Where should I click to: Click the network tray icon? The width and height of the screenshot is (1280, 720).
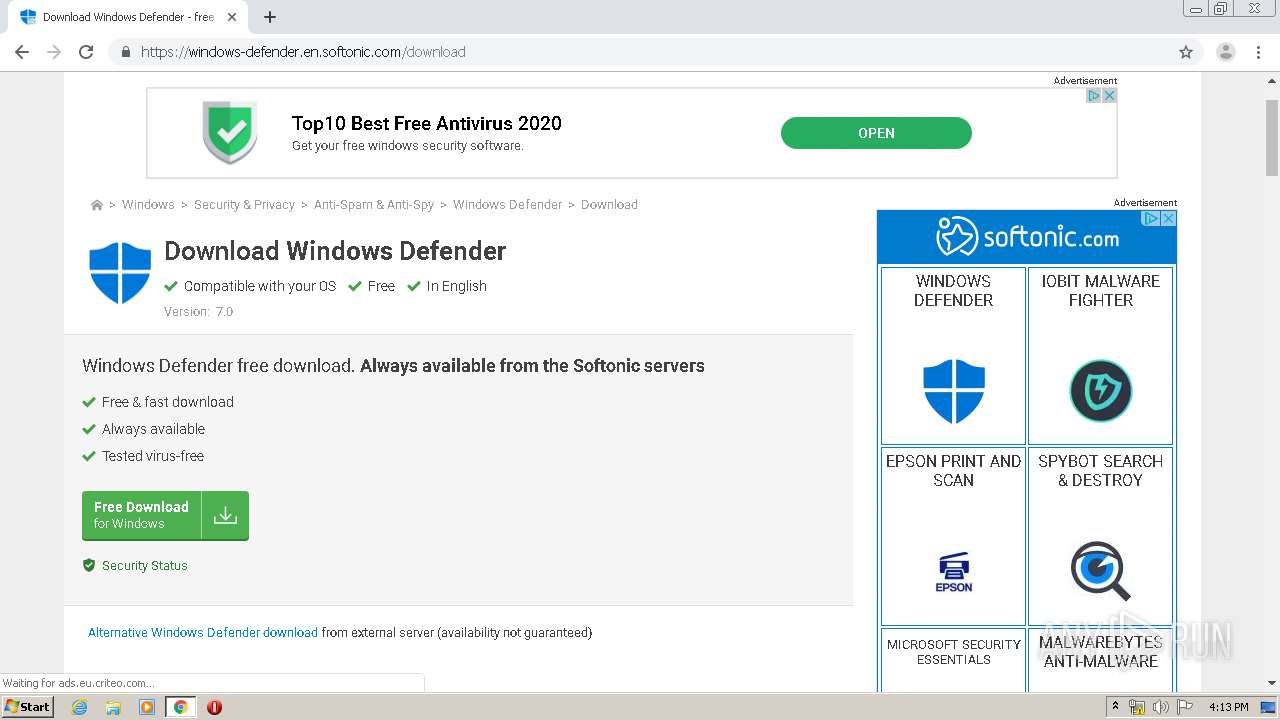[x=1137, y=707]
